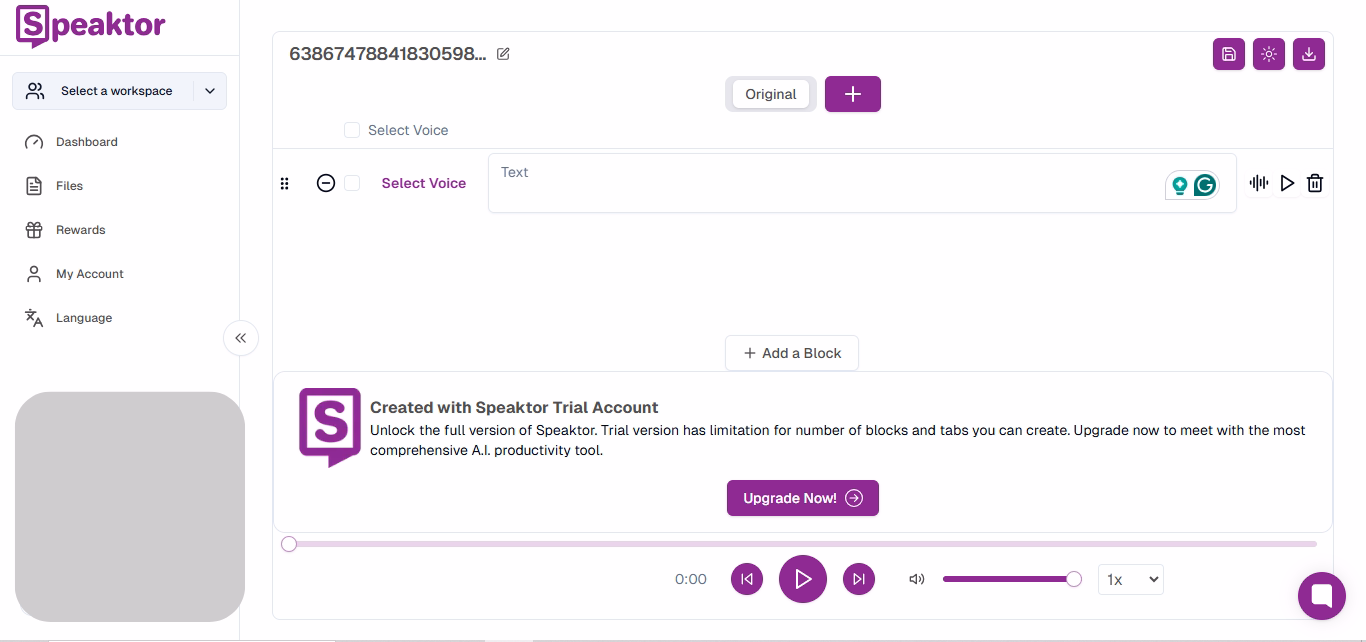Screen dimensions: 1366x642
Task: Grab the block drag handle dots
Action: pyautogui.click(x=285, y=183)
